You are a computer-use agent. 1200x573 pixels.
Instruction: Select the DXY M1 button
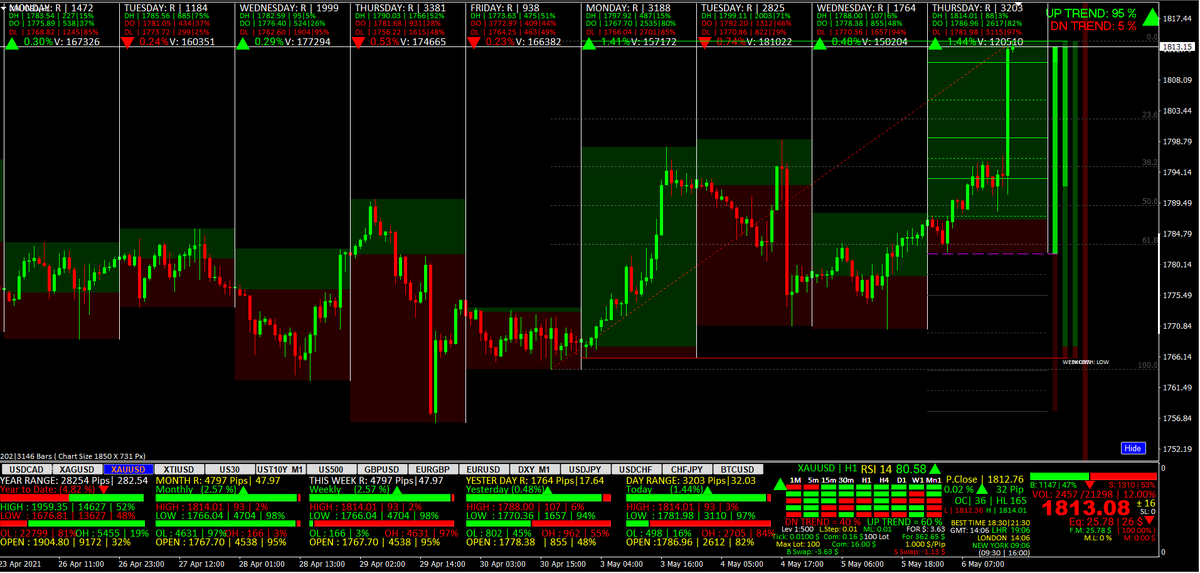coord(535,468)
